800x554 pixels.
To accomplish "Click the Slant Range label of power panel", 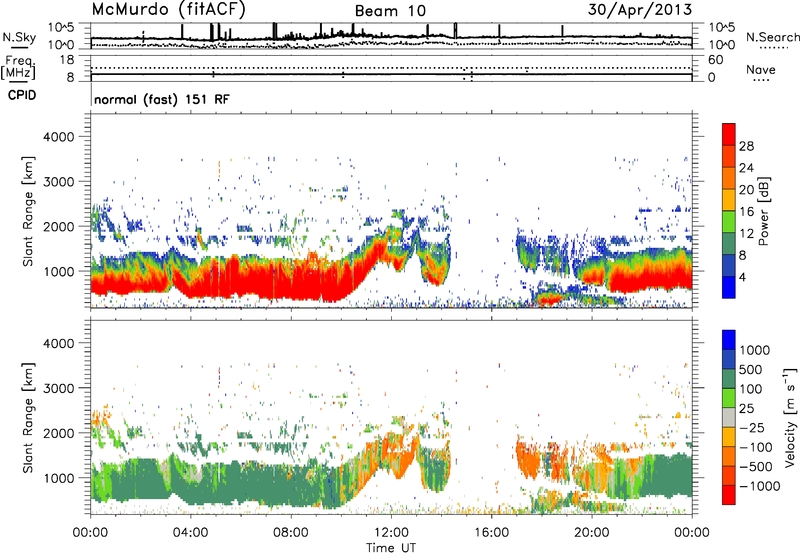I will (28, 211).
